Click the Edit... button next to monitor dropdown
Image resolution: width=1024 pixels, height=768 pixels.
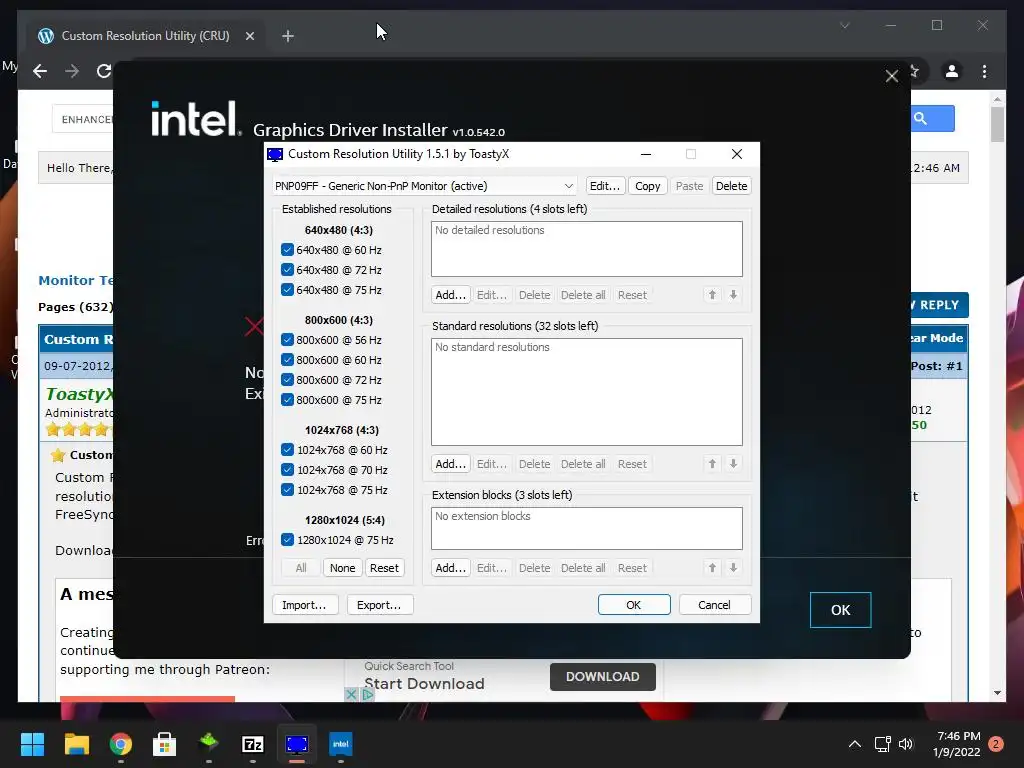605,186
